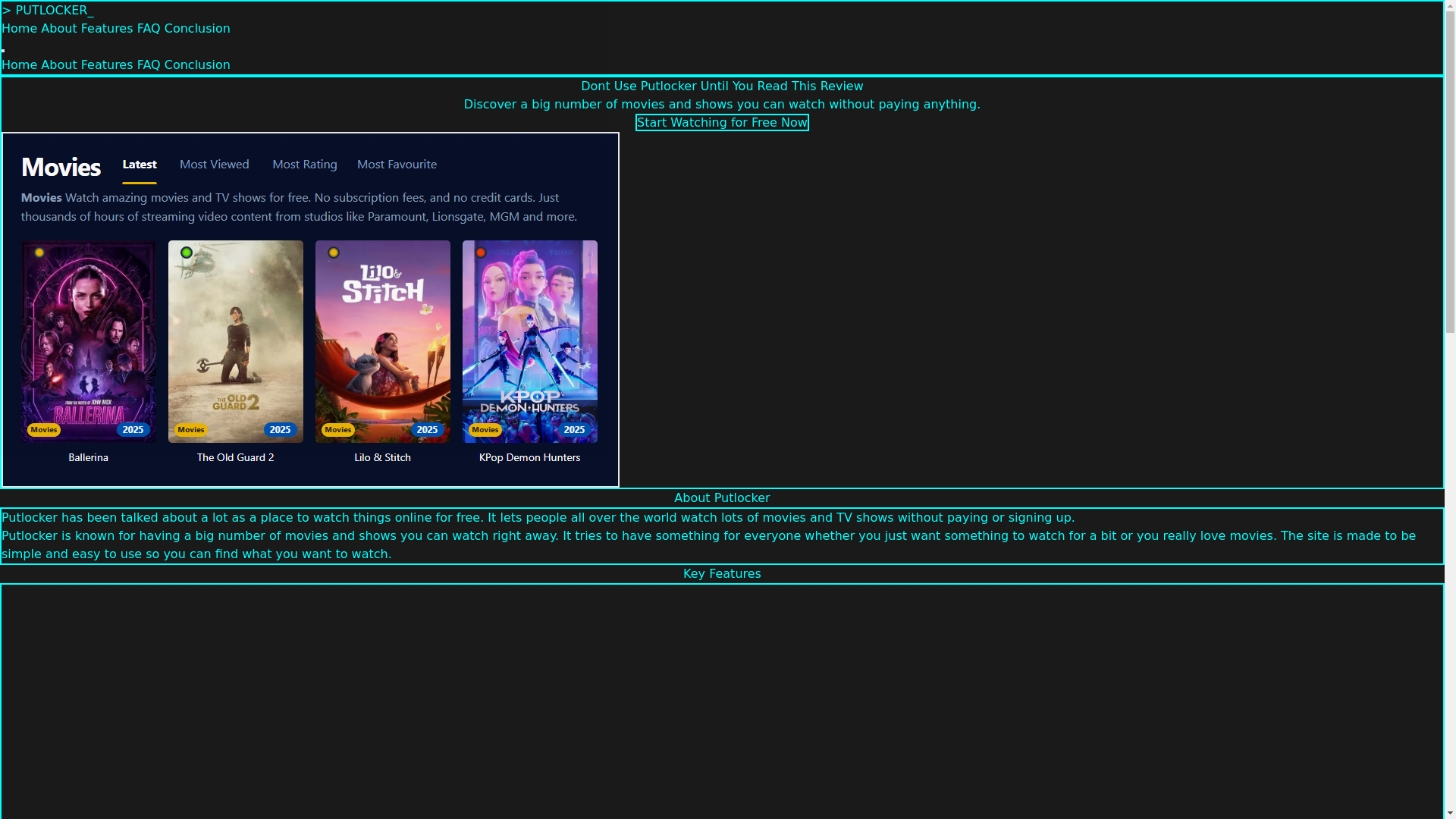Click the large Movies heading in screenshot
The width and height of the screenshot is (1456, 819).
[61, 167]
